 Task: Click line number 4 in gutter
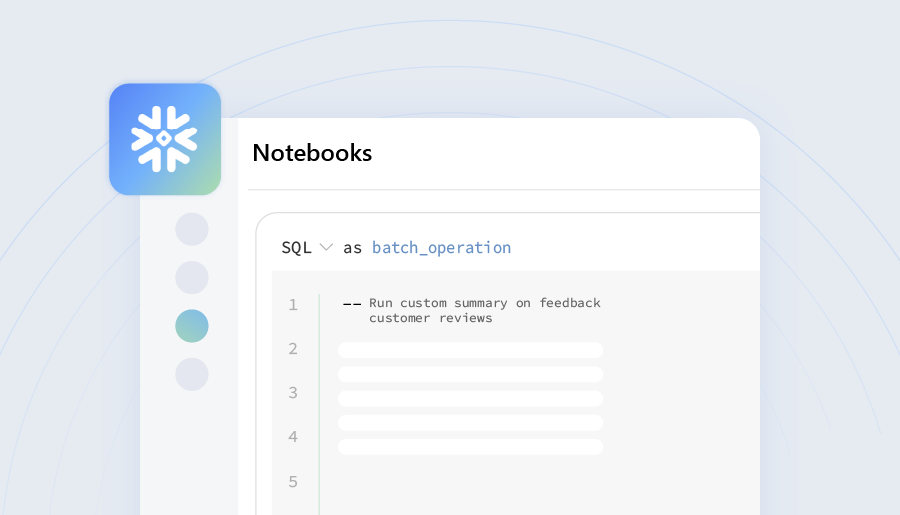pyautogui.click(x=293, y=437)
